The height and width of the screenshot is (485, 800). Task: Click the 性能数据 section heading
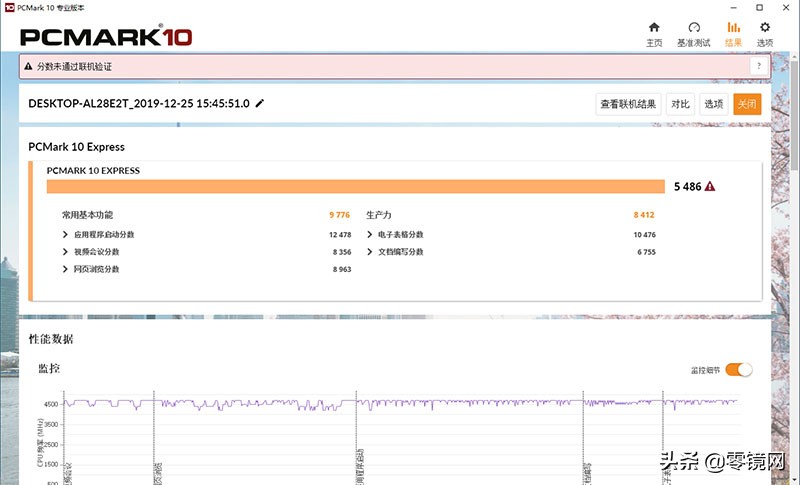pos(51,339)
